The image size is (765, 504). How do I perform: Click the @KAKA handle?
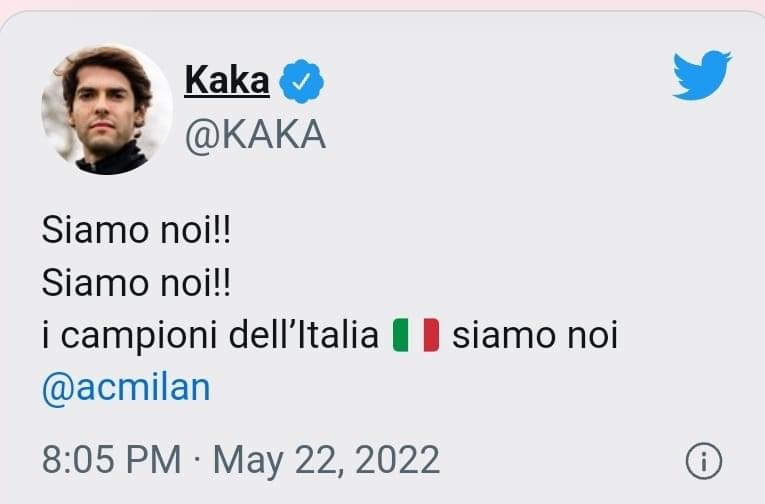point(255,135)
